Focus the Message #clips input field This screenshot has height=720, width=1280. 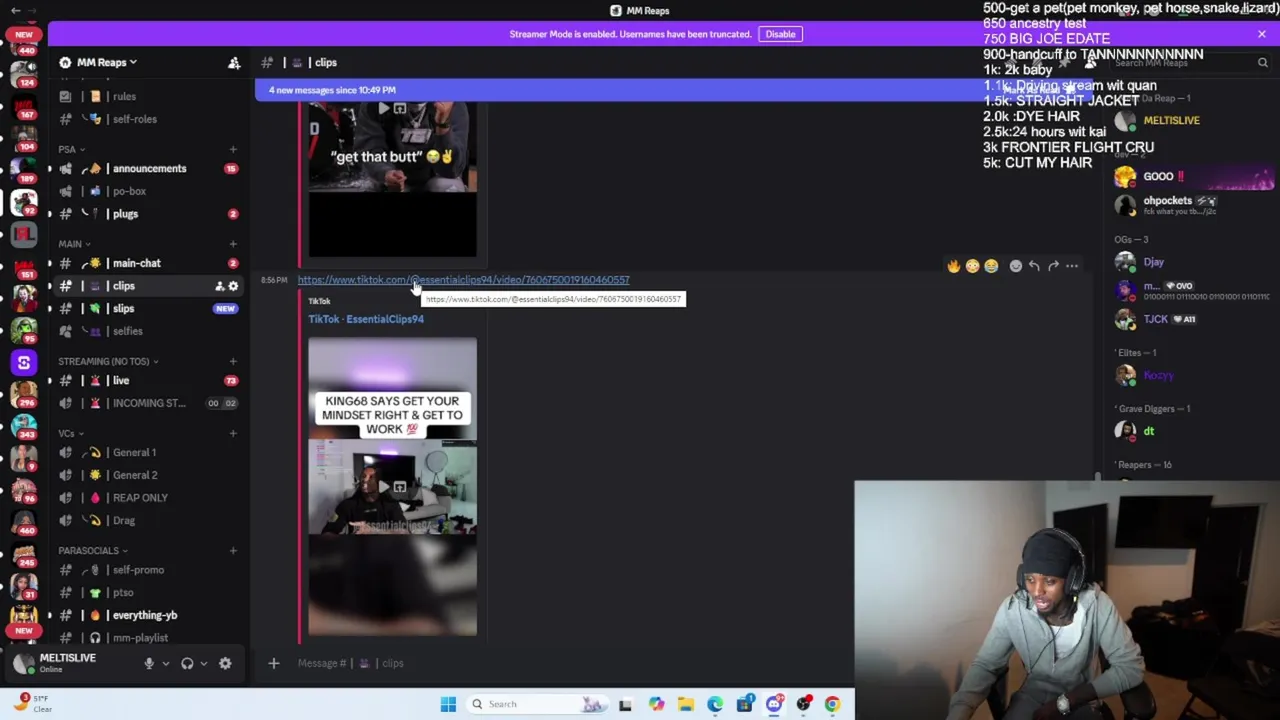pyautogui.click(x=560, y=663)
